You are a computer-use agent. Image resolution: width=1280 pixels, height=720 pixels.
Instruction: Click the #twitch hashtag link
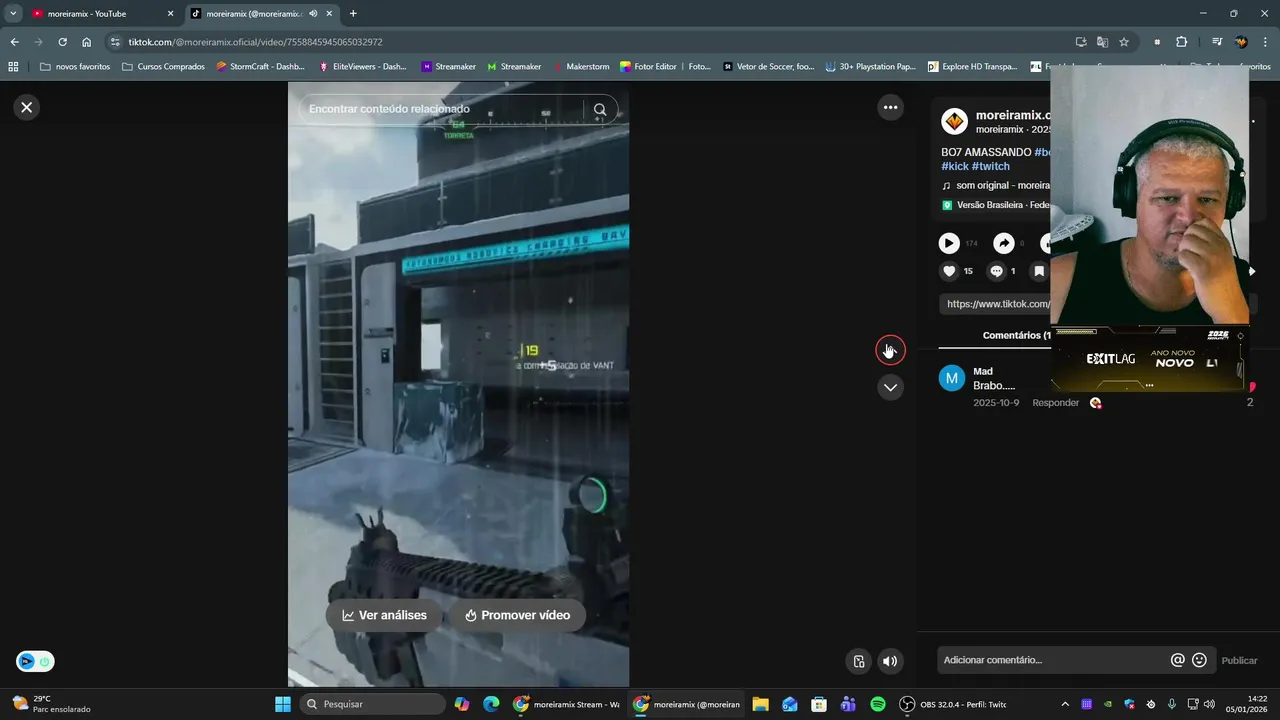(x=990, y=166)
